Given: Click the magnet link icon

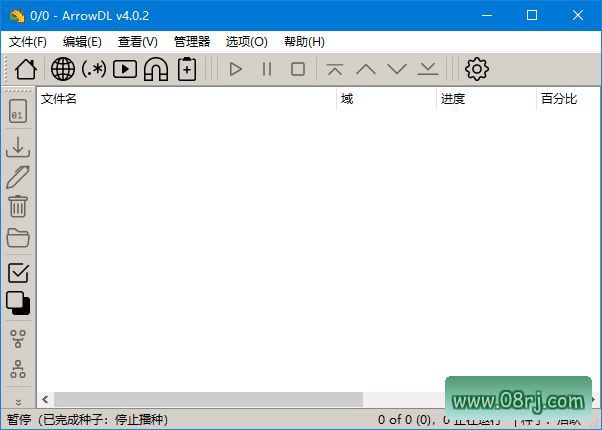Looking at the screenshot, I should tap(156, 69).
